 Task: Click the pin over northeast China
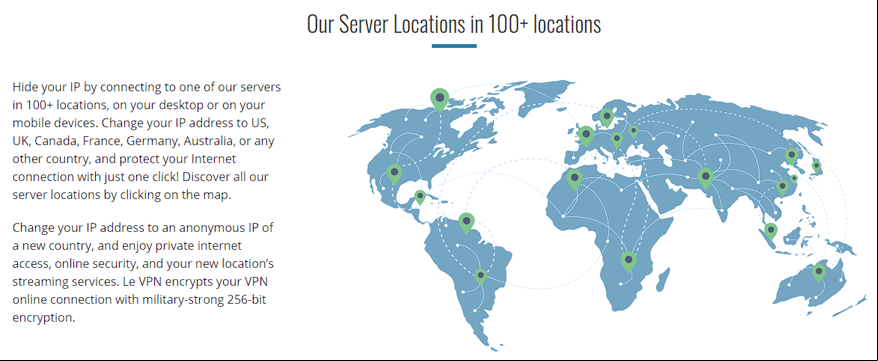pyautogui.click(x=791, y=156)
